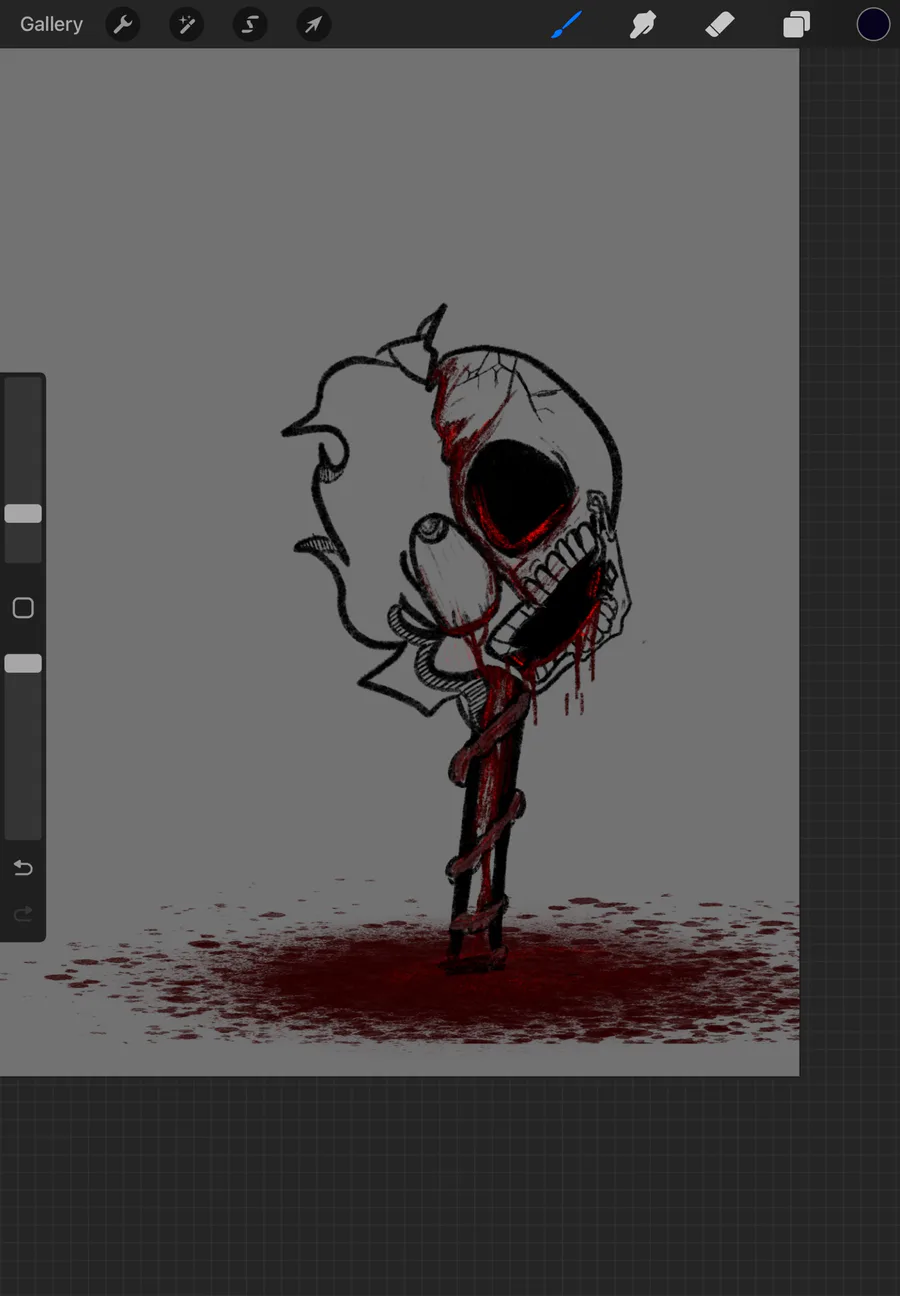
Task: Select the Smudge tool
Action: (x=643, y=24)
